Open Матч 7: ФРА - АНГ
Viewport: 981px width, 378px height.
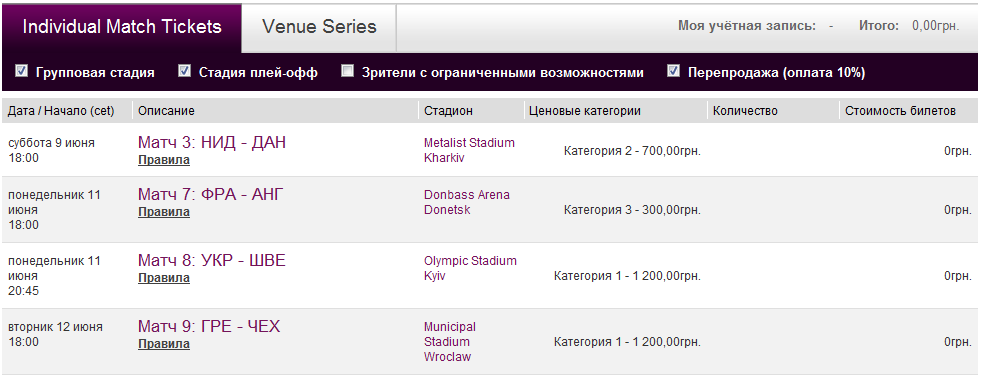[211, 195]
